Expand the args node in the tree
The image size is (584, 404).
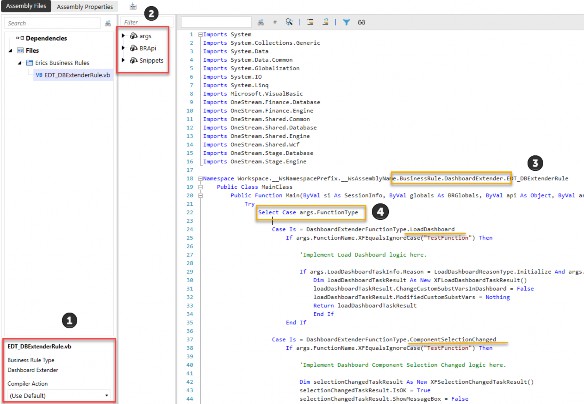tap(123, 36)
